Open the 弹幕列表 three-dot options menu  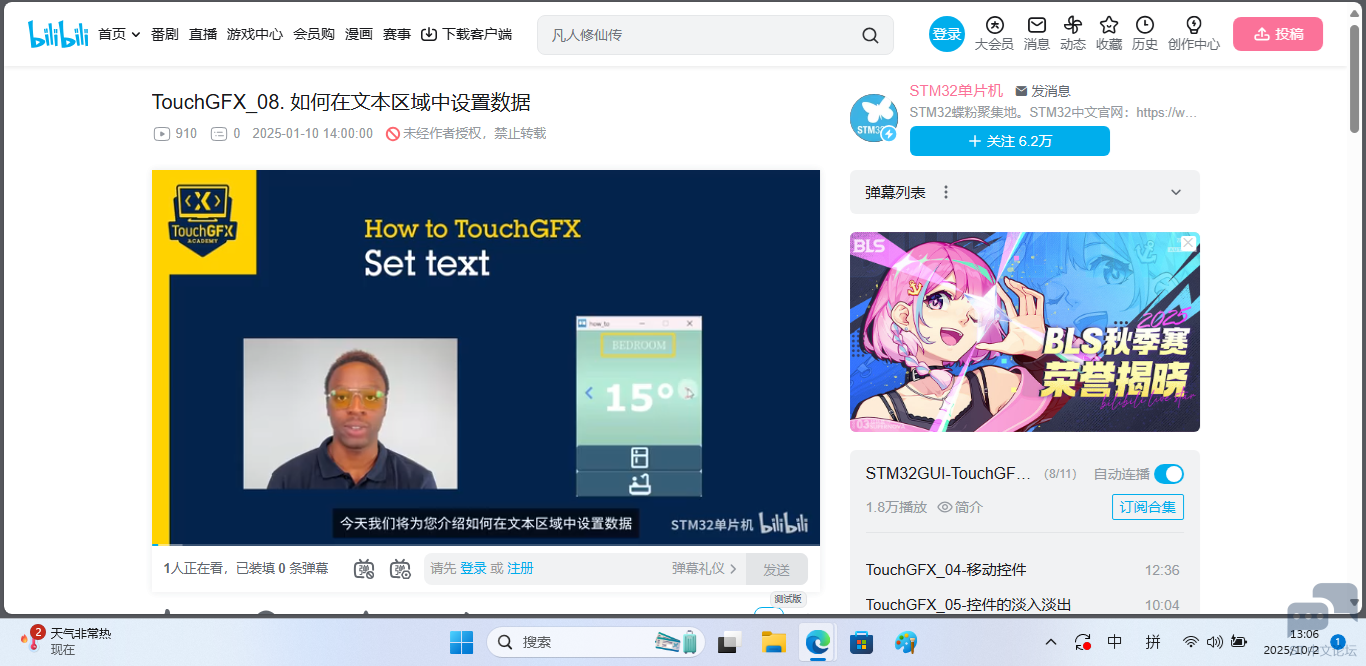pos(946,192)
